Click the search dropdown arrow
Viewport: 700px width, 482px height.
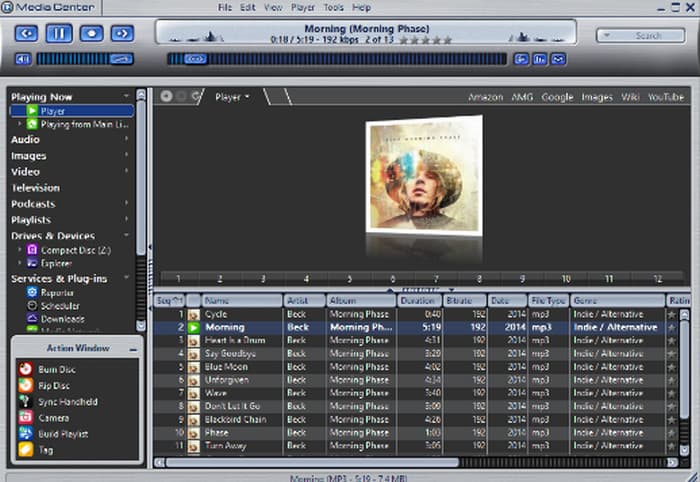(606, 35)
